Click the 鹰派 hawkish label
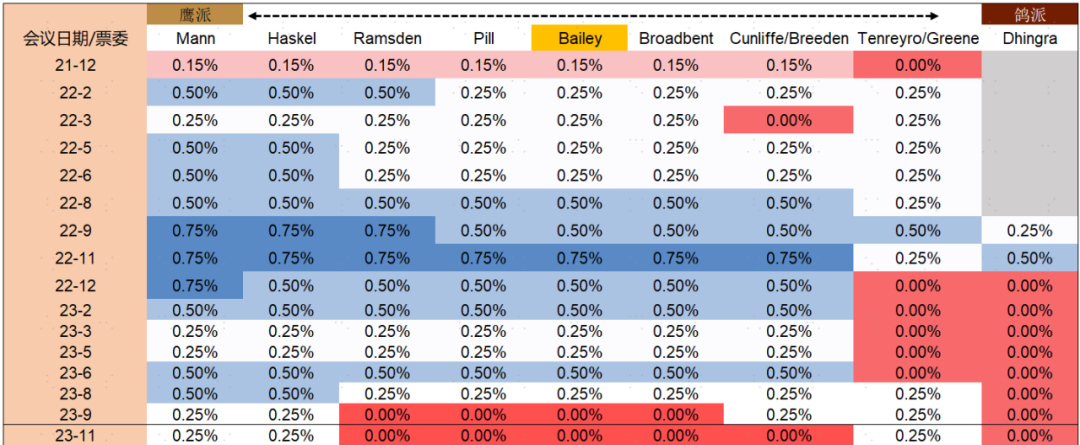 195,14
